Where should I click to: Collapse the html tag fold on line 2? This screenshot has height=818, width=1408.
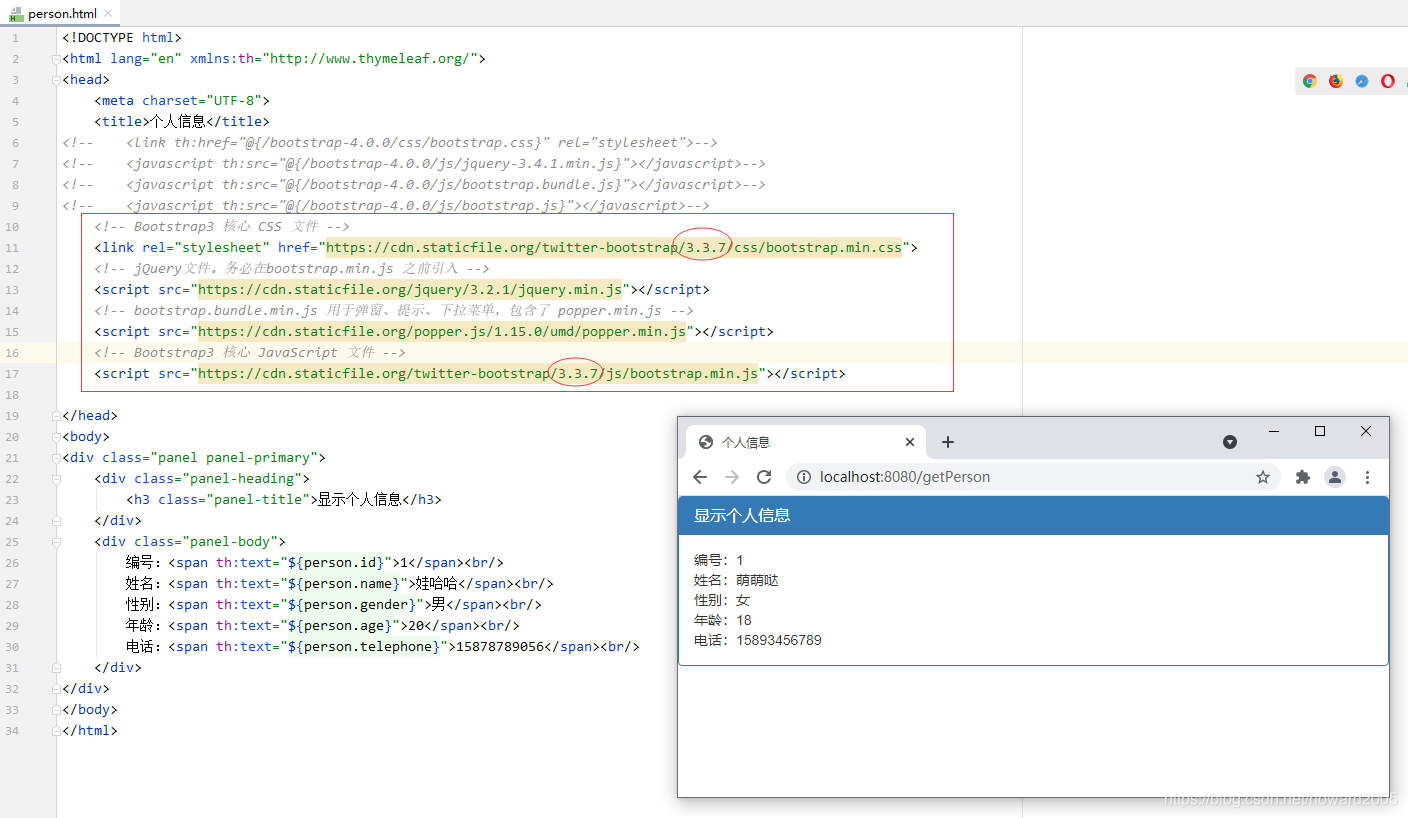57,59
